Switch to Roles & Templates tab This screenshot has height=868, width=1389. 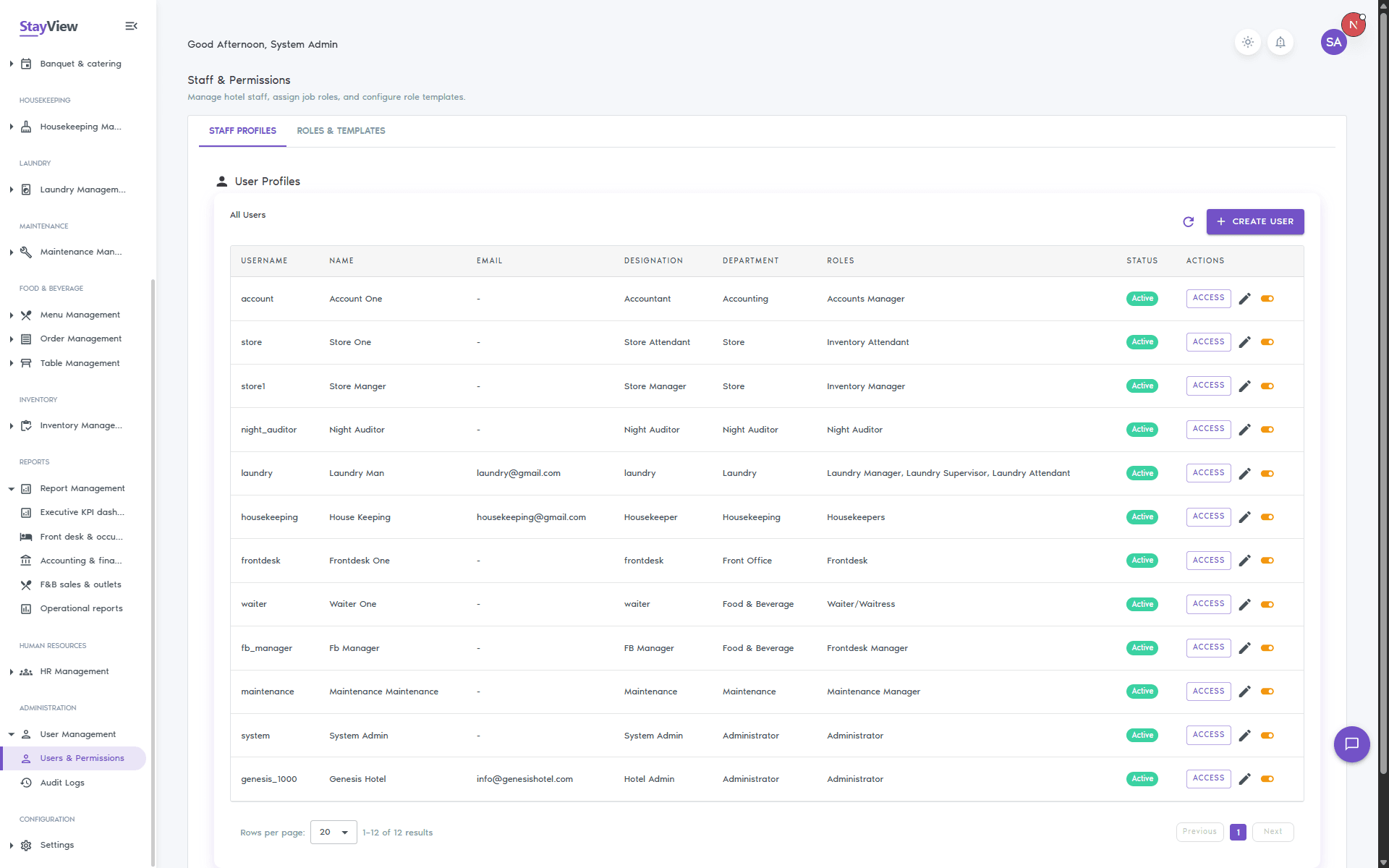(x=341, y=131)
